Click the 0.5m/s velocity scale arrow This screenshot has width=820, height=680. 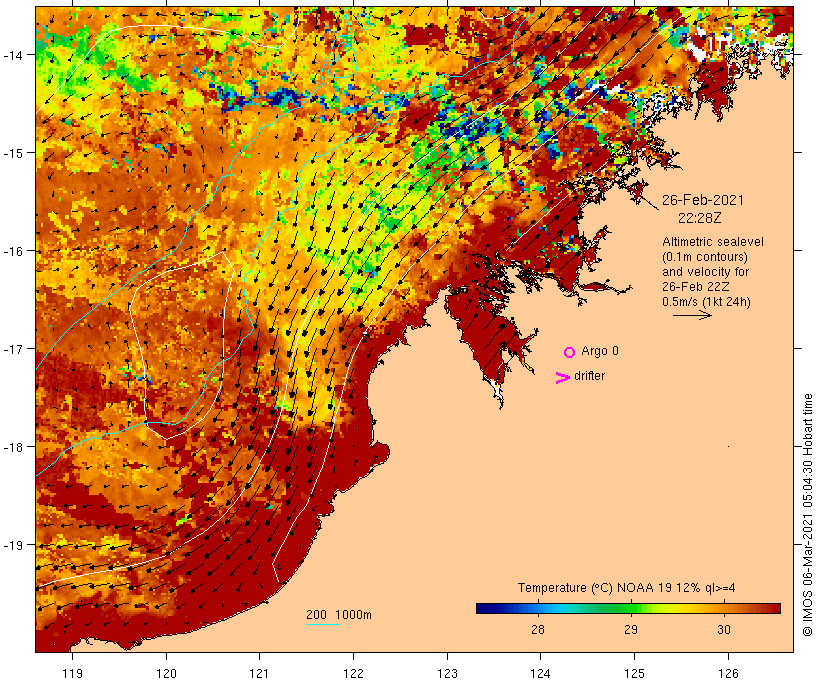pos(692,315)
